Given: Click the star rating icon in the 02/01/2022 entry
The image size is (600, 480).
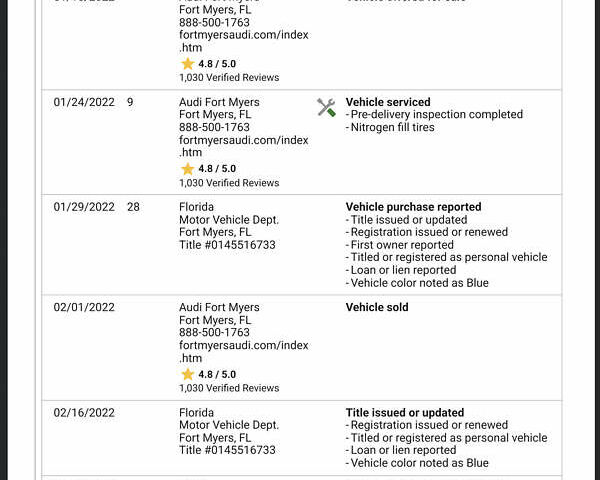Looking at the screenshot, I should coord(187,374).
